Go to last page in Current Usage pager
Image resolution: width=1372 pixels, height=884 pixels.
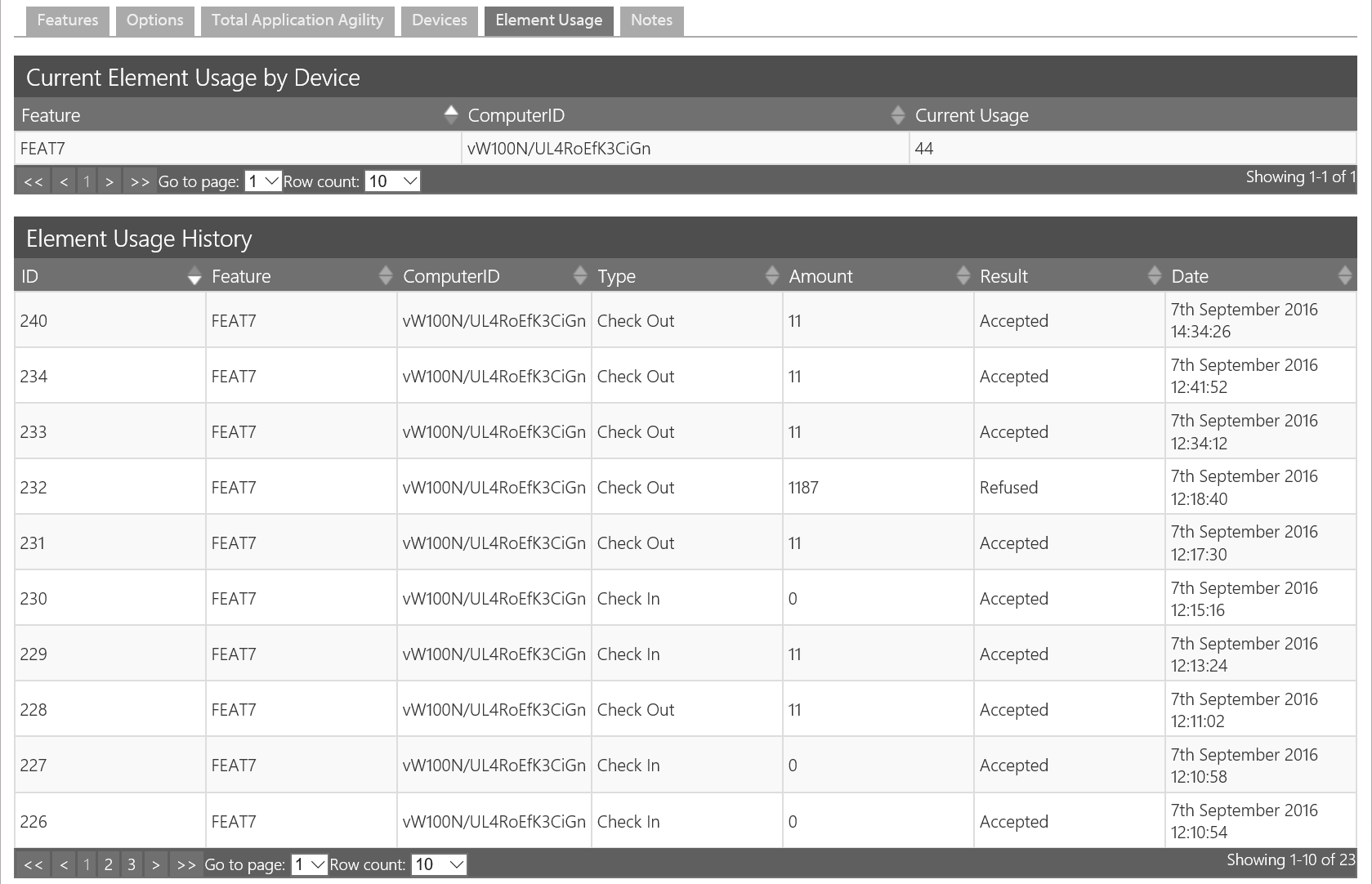[x=140, y=181]
